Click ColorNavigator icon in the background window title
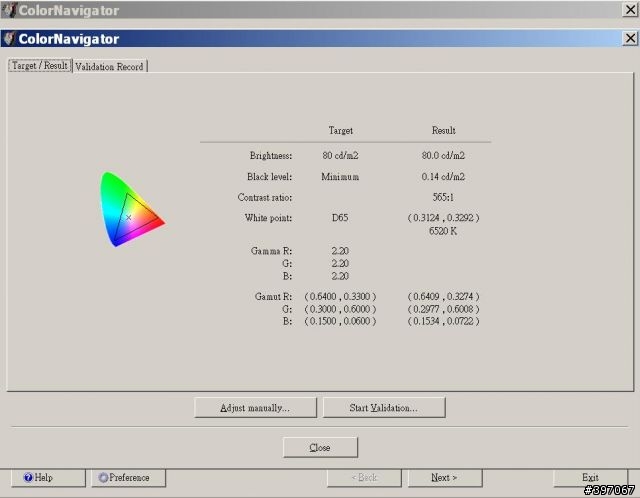 coord(9,10)
